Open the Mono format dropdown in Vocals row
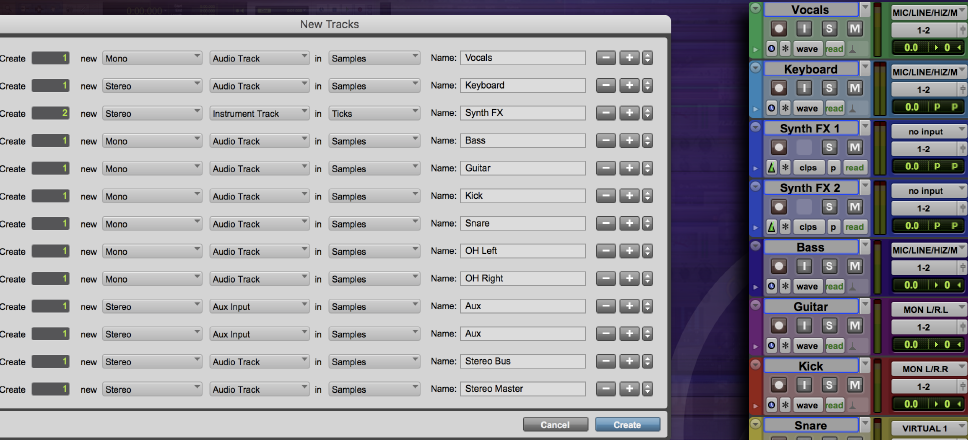 tap(152, 58)
